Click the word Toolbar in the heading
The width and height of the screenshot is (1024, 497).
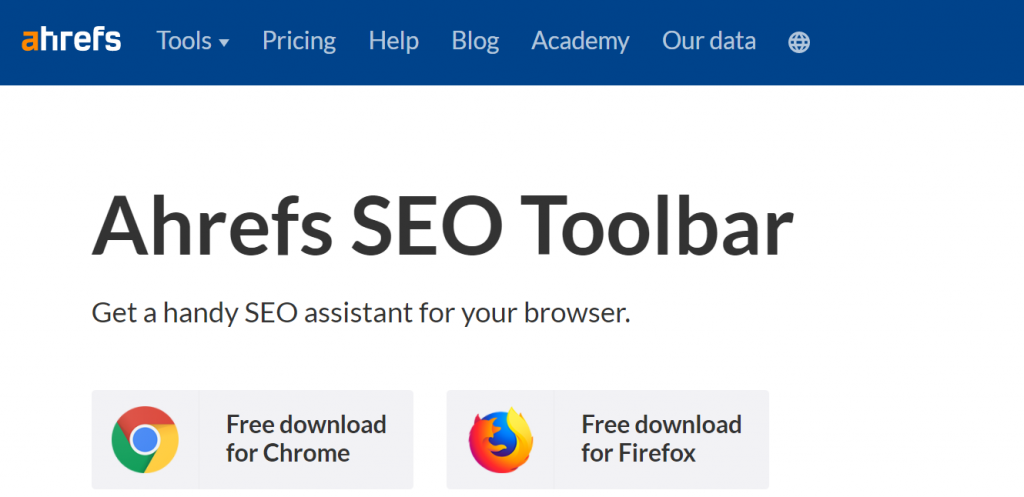(x=657, y=225)
